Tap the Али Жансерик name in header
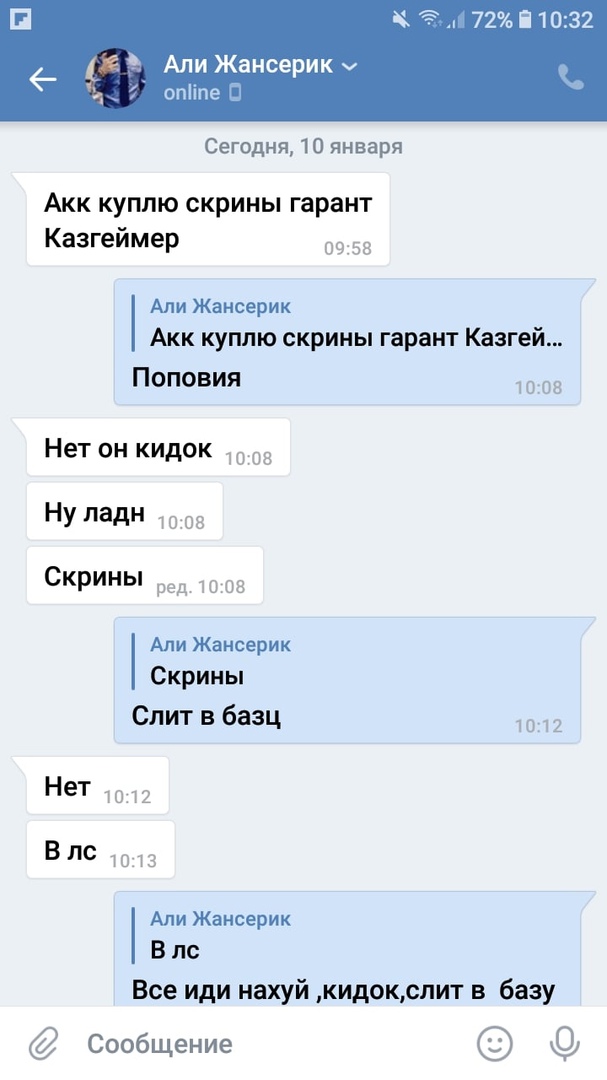 pos(248,65)
